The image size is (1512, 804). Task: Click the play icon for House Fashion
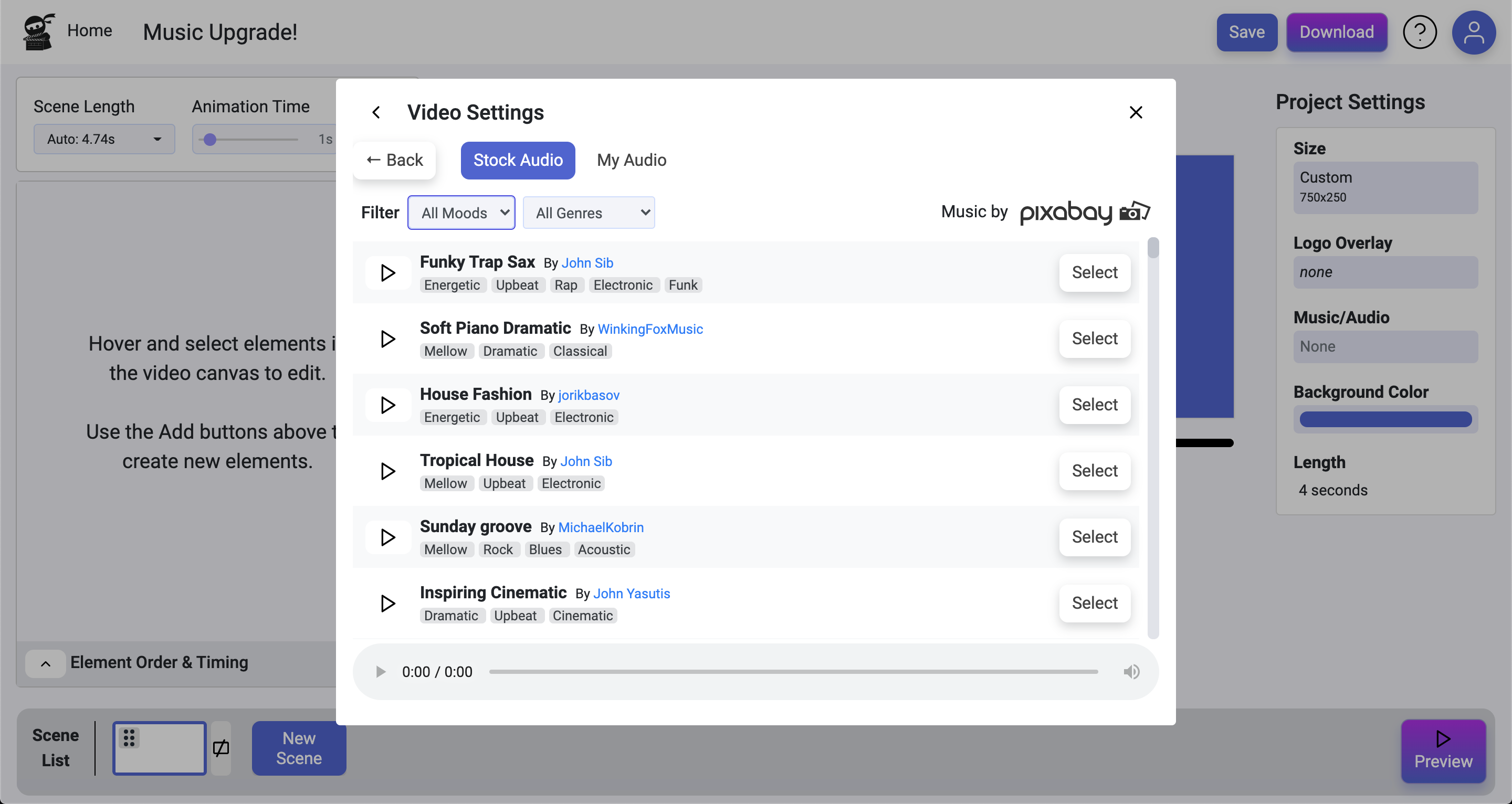click(389, 405)
